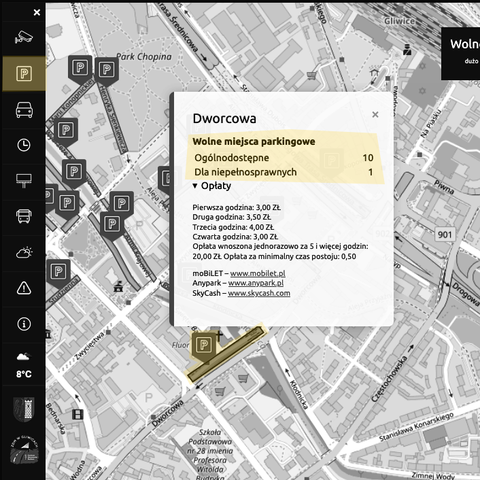Open the clock travel-time icon
This screenshot has width=480, height=480.
[x=24, y=145]
